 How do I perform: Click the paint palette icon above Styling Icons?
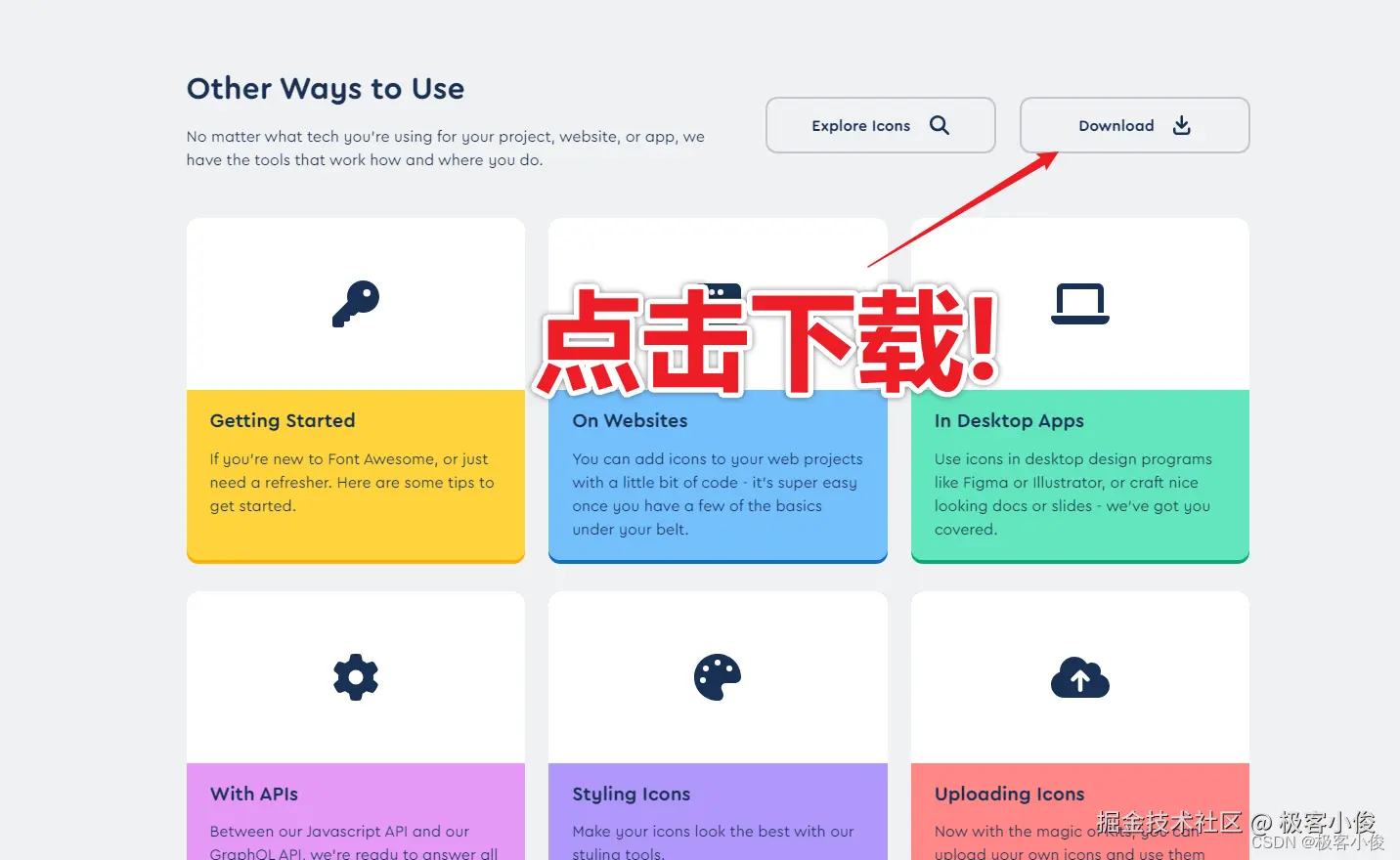(x=718, y=677)
